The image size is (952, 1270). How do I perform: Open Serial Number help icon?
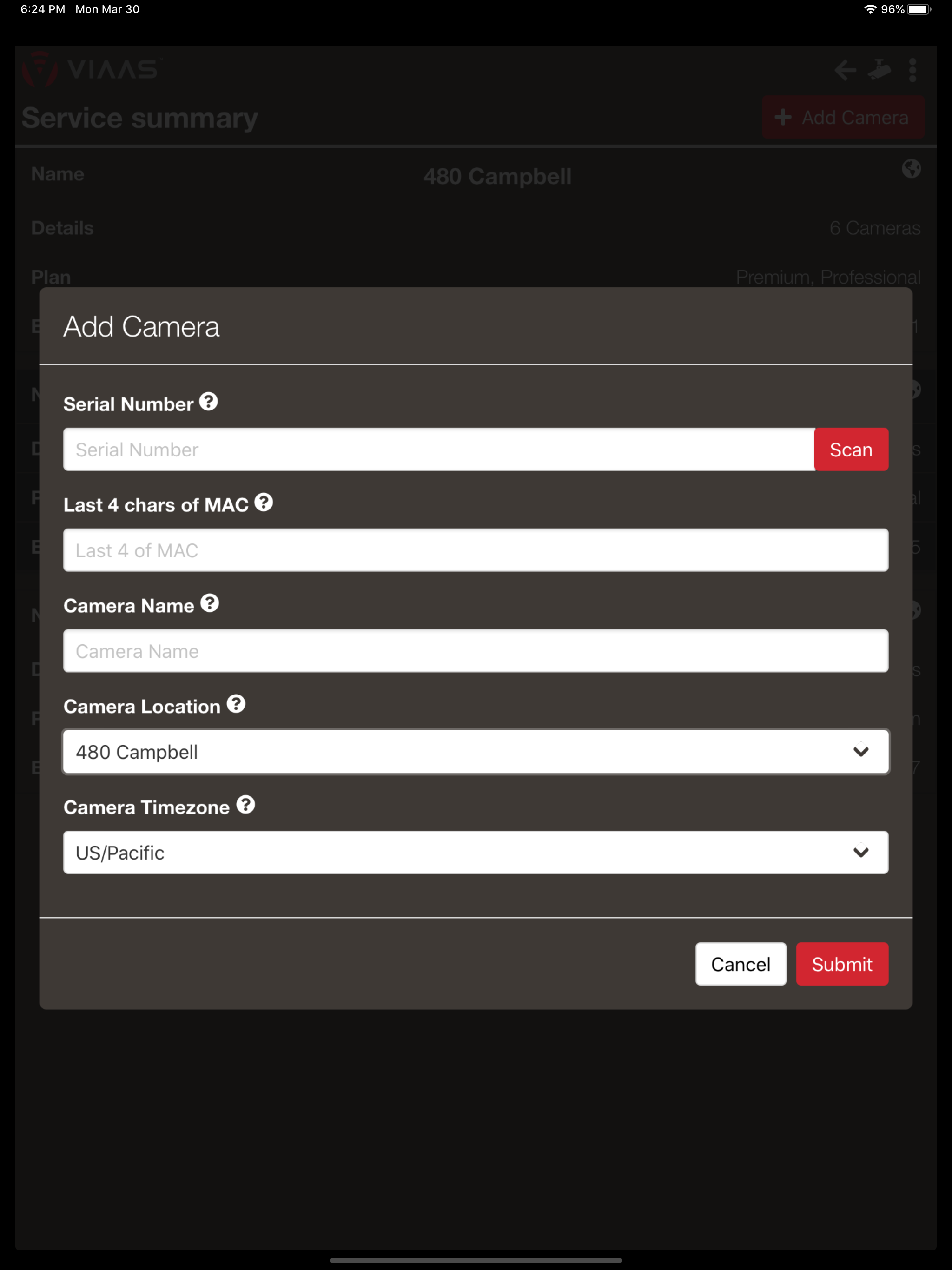(x=208, y=401)
